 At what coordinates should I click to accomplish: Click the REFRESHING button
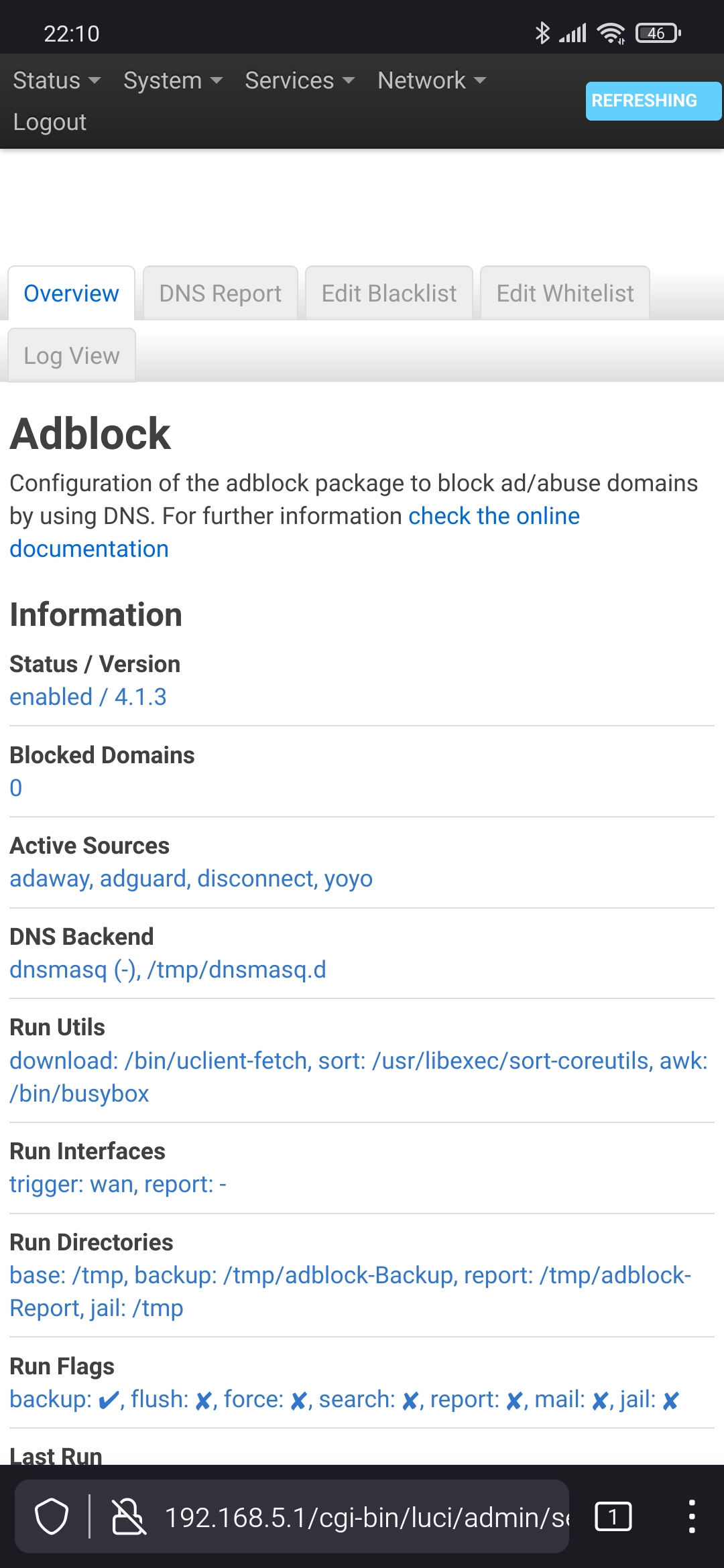pos(654,101)
